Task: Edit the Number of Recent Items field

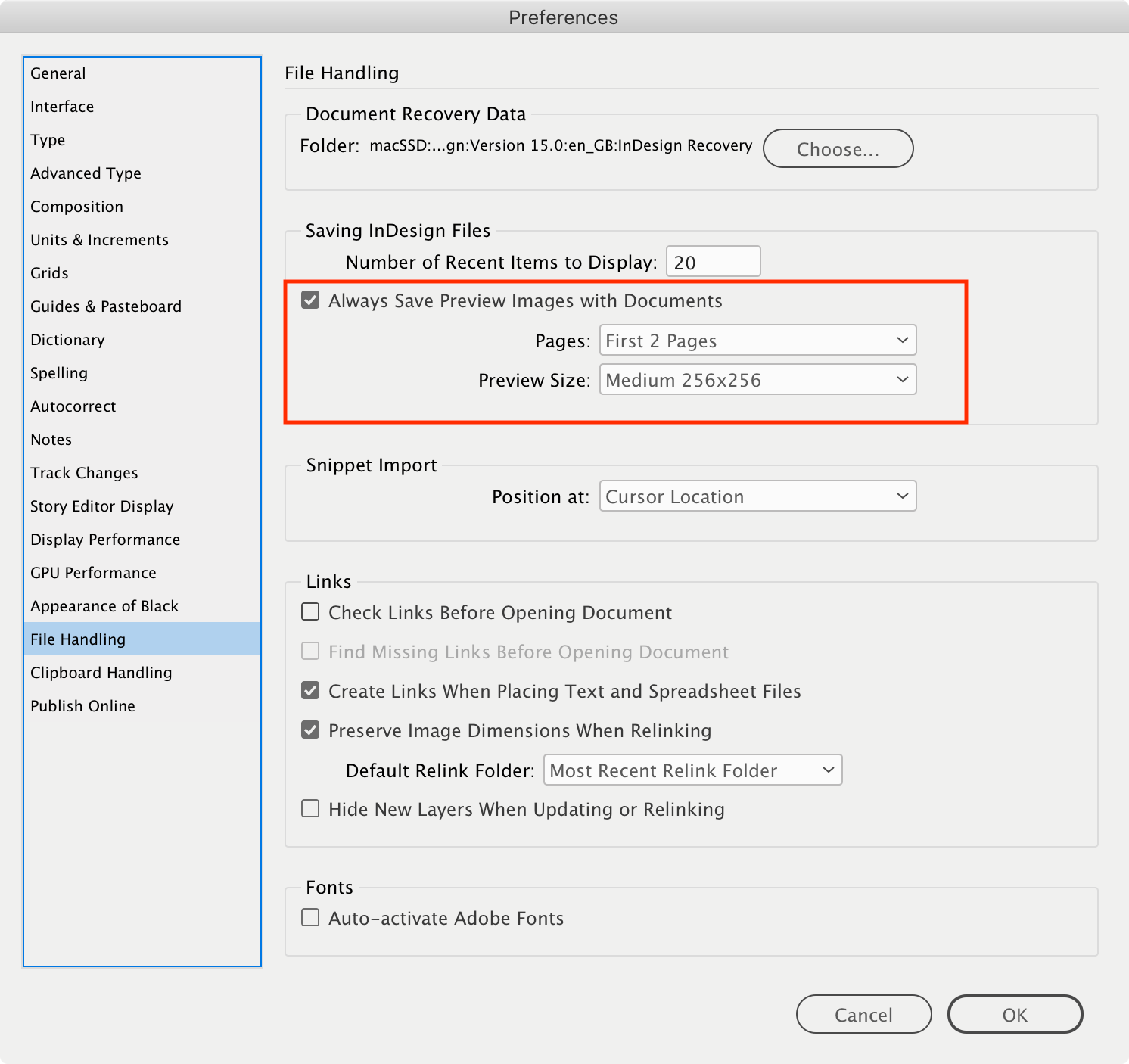Action: pos(712,261)
